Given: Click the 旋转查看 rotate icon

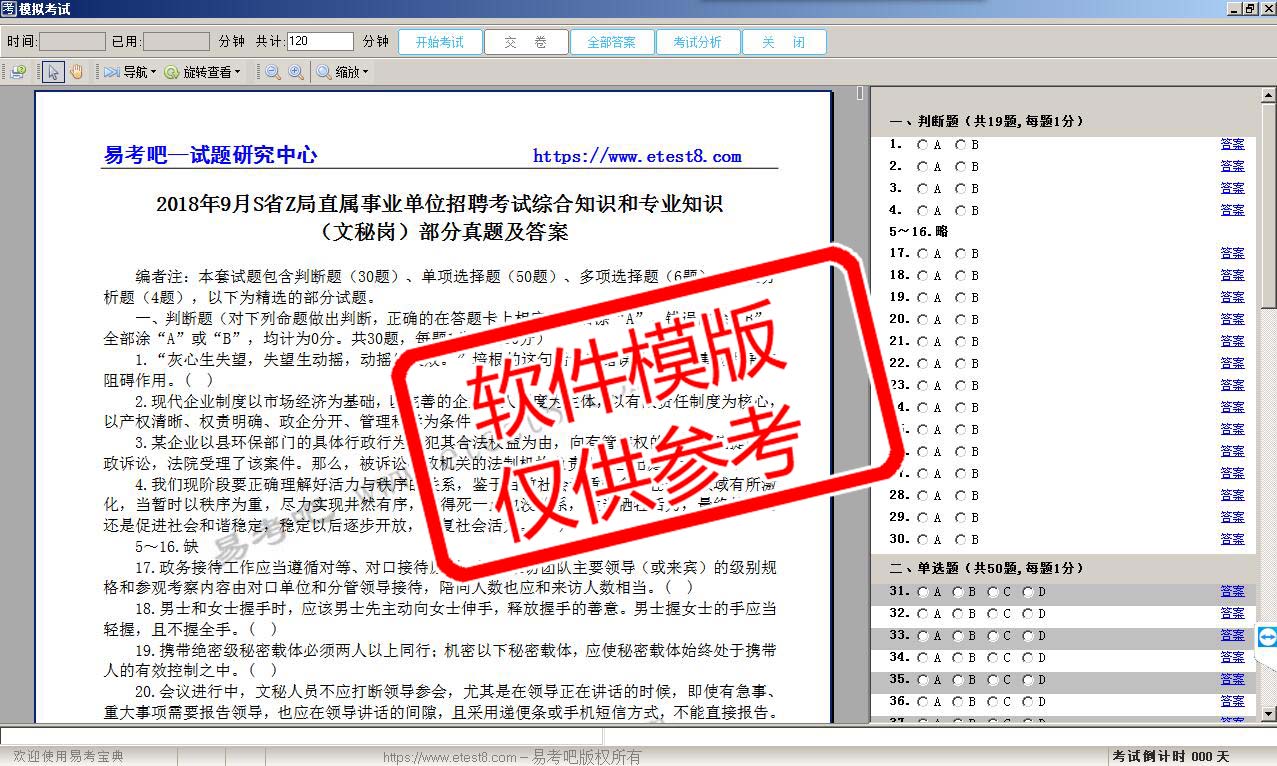Looking at the screenshot, I should coord(172,72).
